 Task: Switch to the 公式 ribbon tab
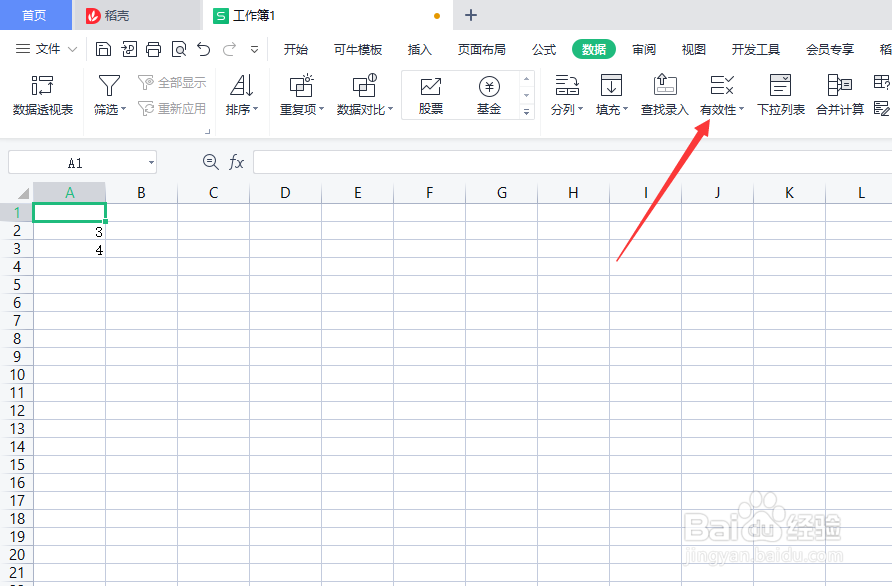544,49
